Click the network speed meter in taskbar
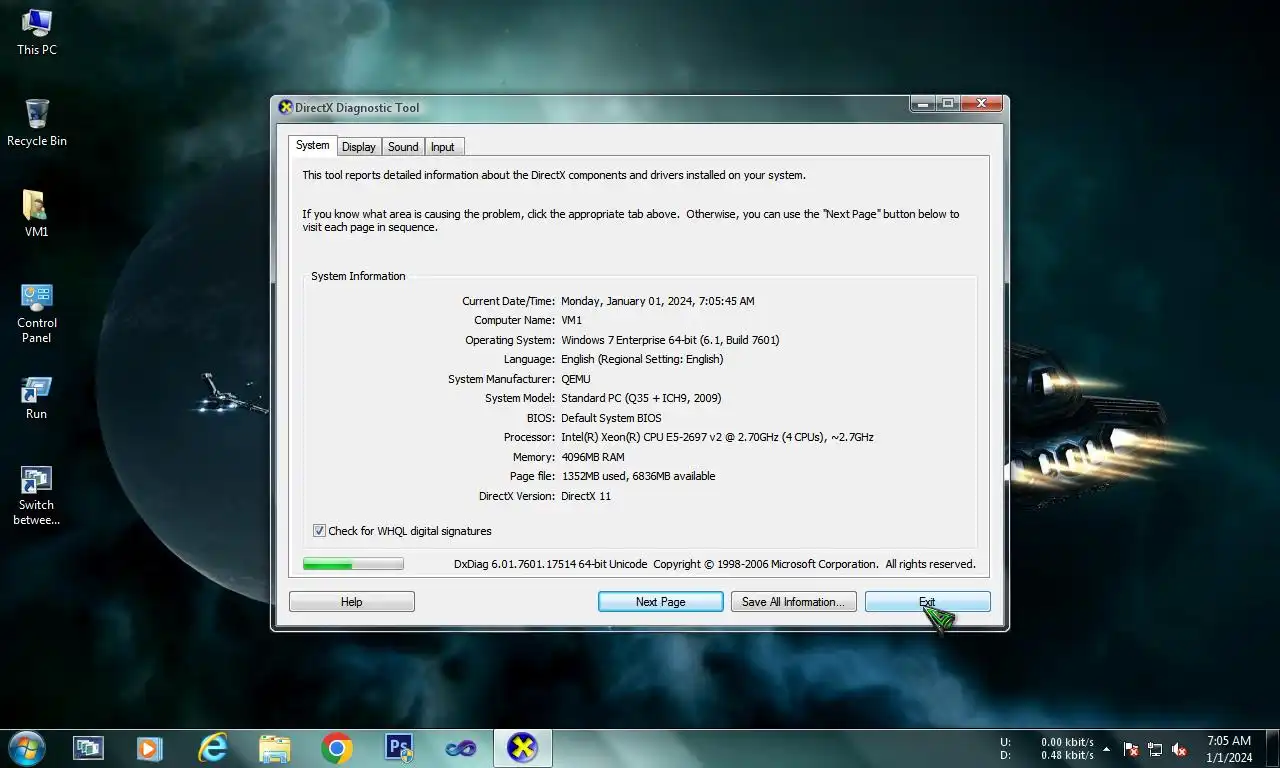Screen dimensions: 1280x768 [1047, 749]
